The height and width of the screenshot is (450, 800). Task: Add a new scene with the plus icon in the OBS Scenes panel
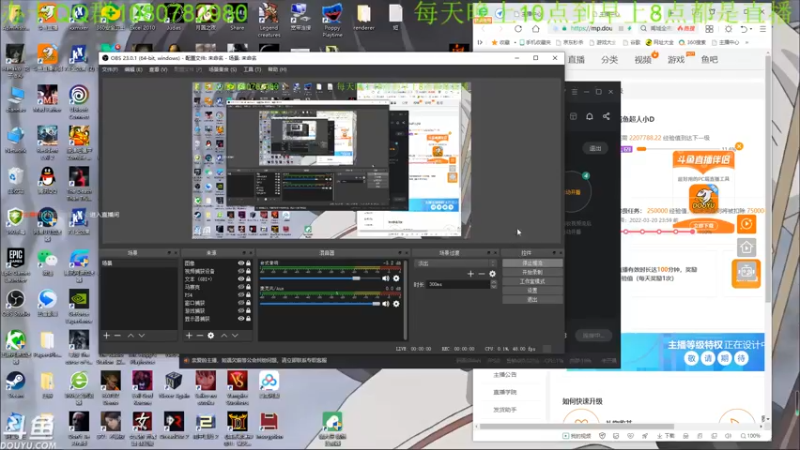pos(107,336)
